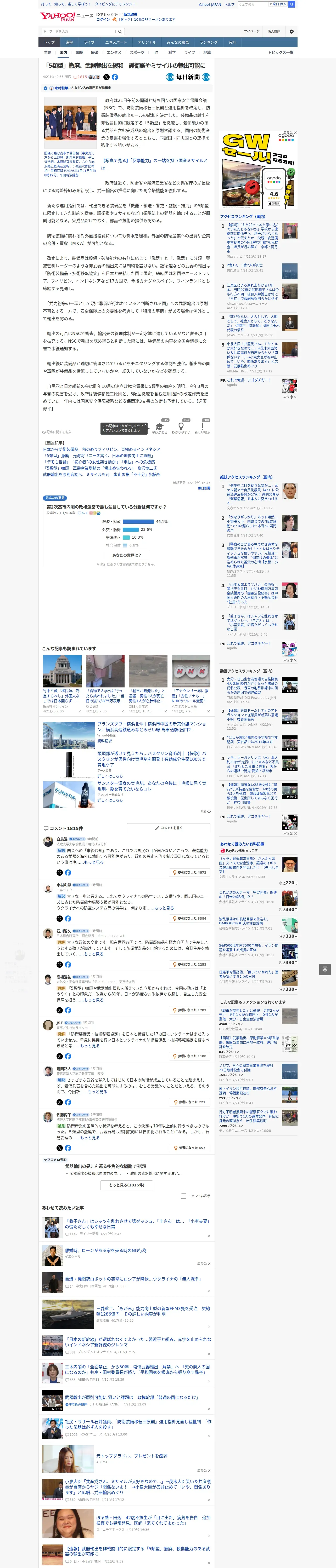The height and width of the screenshot is (1568, 336).
Task: Share 白鳥浩's comment on X
Action: [x=60, y=872]
